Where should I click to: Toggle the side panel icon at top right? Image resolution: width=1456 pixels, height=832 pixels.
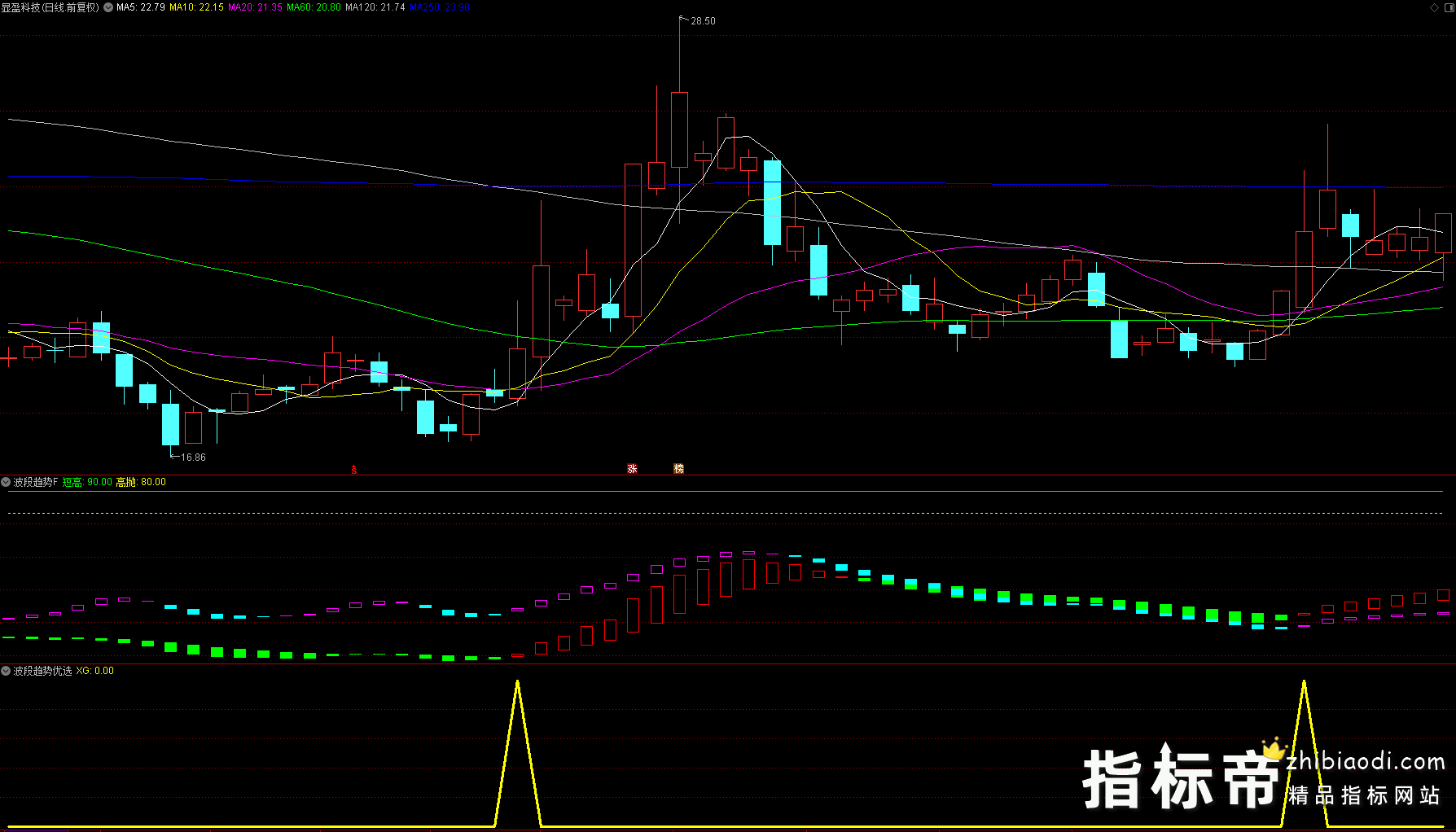pos(1448,7)
